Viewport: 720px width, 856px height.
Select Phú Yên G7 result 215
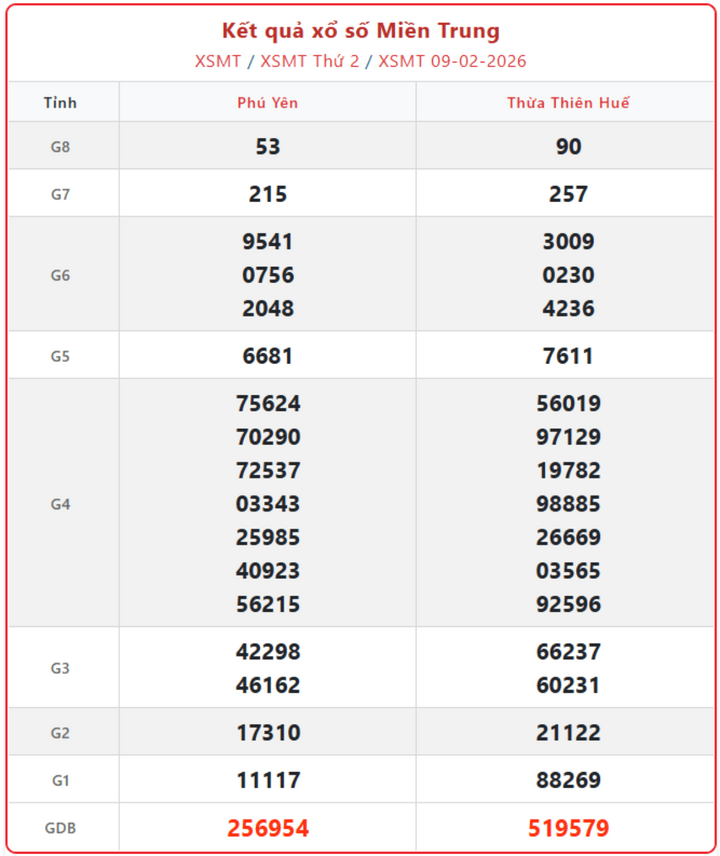click(x=268, y=194)
